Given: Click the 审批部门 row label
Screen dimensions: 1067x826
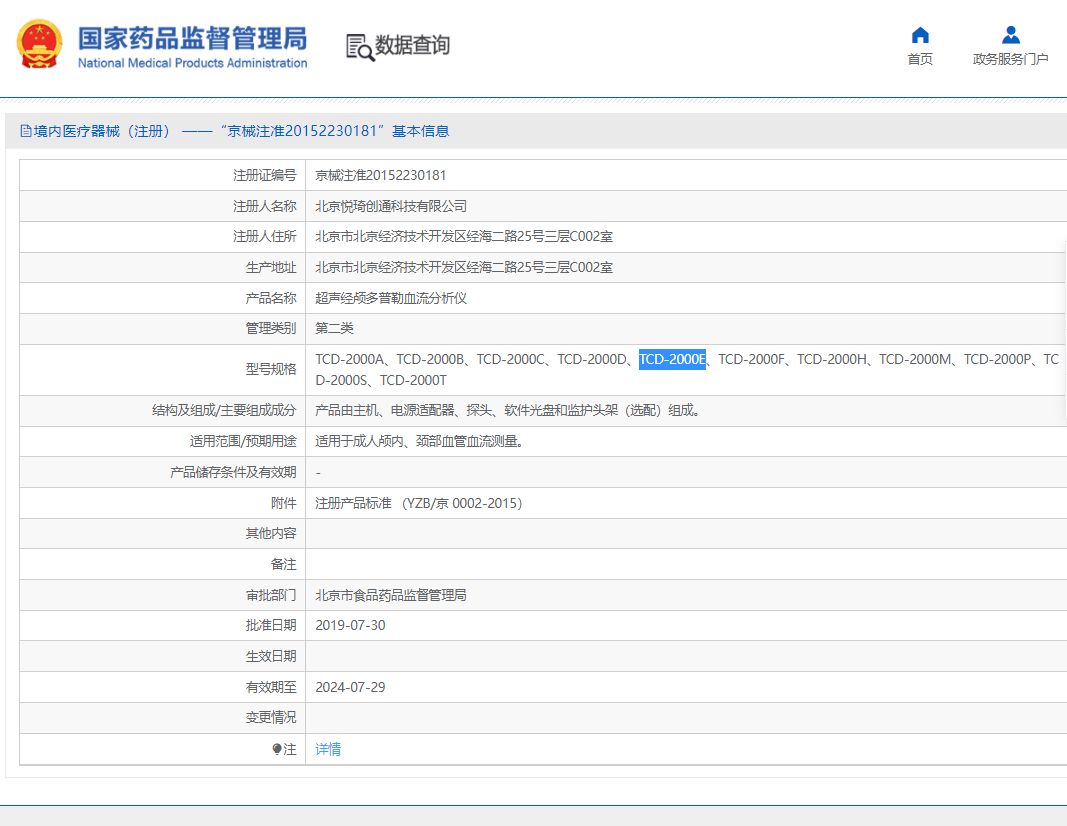Looking at the screenshot, I should coord(271,595).
